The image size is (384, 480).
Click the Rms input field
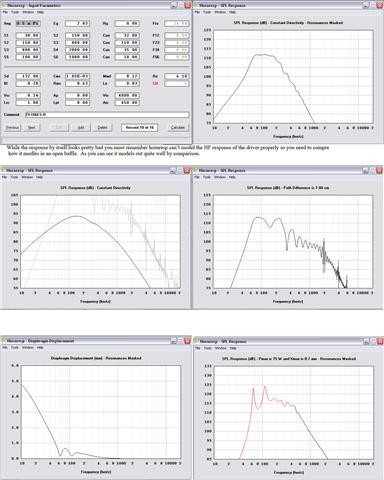point(77,84)
